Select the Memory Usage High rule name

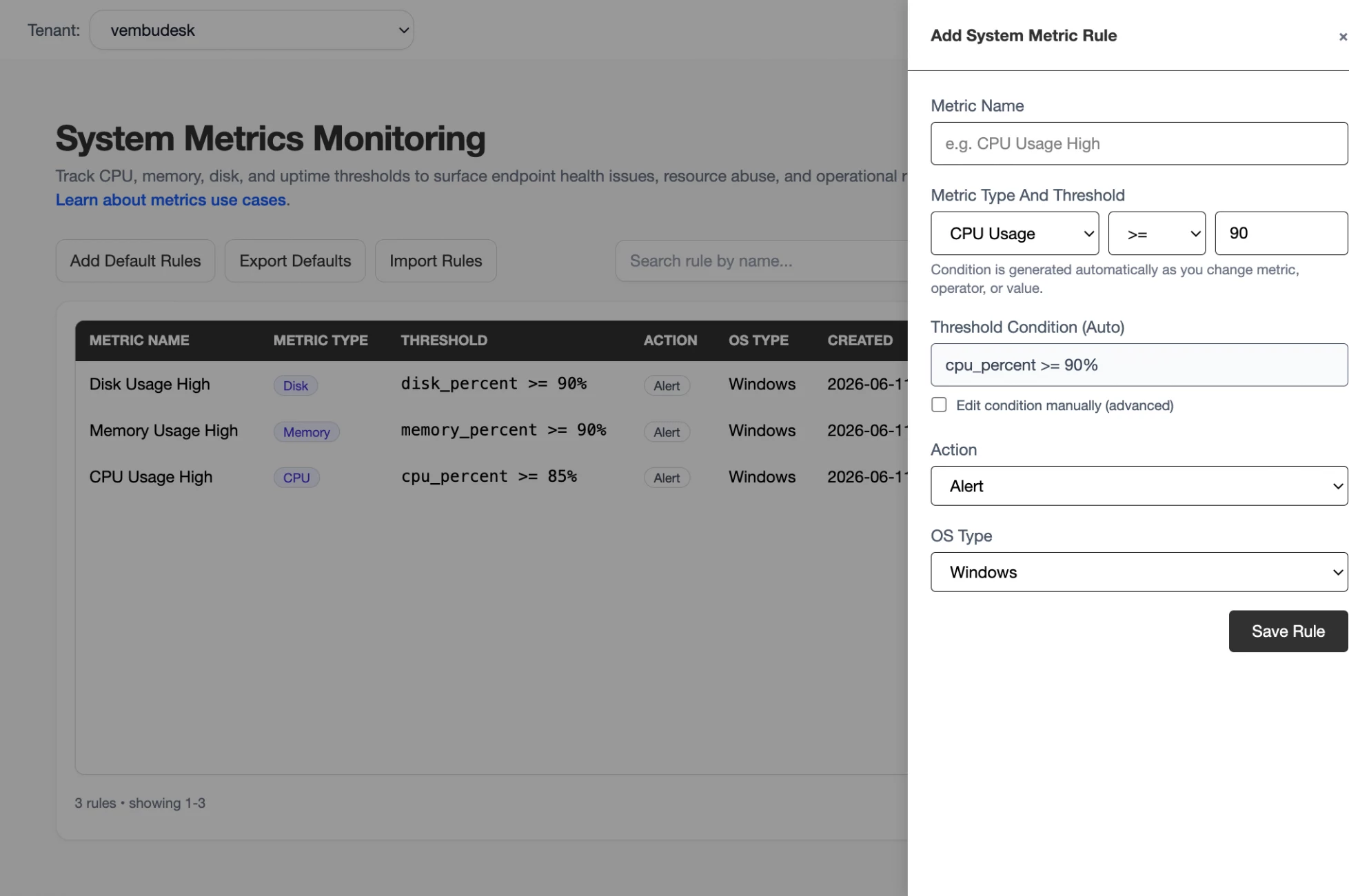(163, 430)
